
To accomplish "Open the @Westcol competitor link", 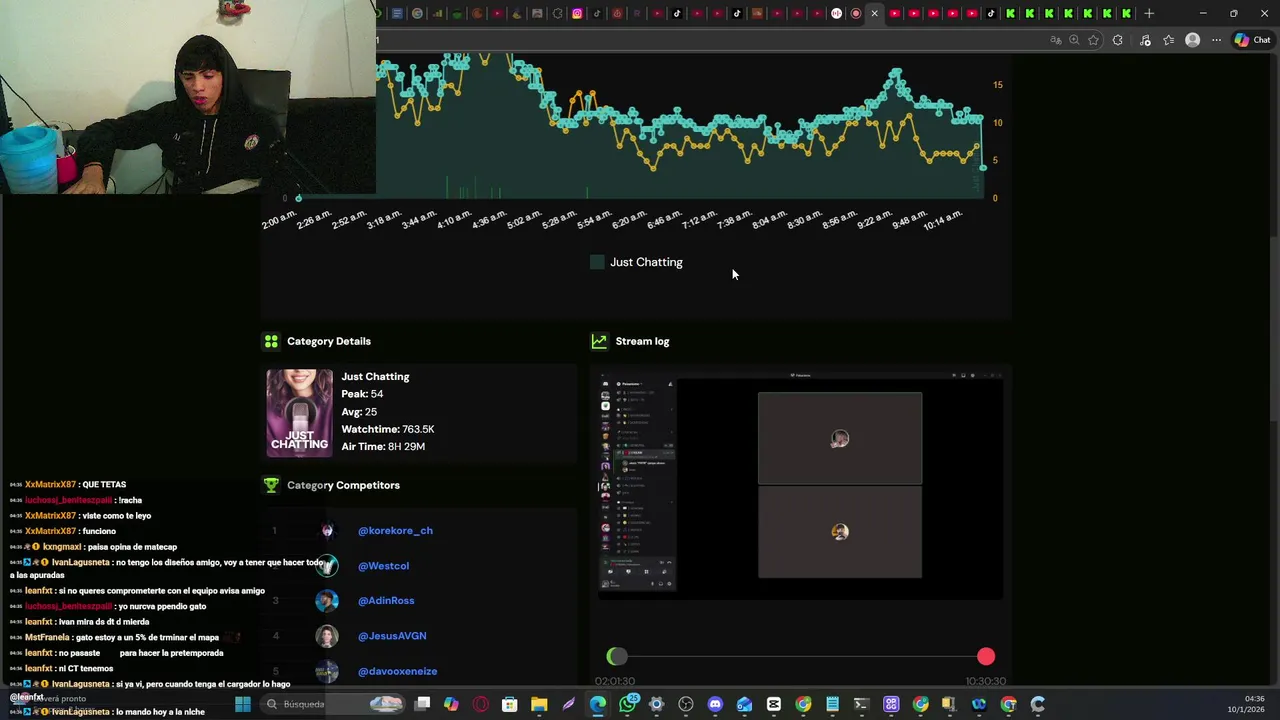I will [383, 566].
